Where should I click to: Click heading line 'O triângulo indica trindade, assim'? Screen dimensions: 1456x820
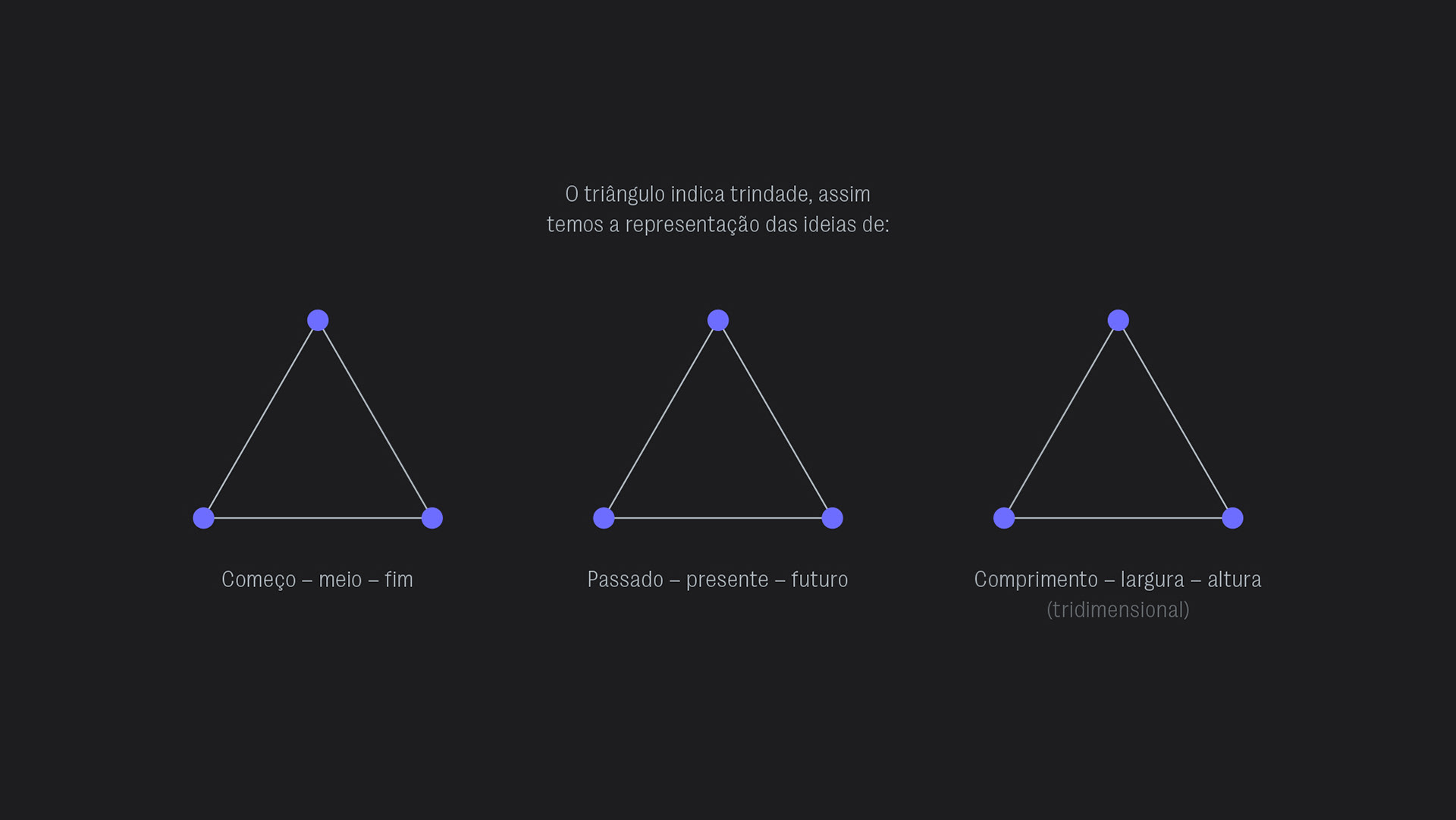(717, 194)
